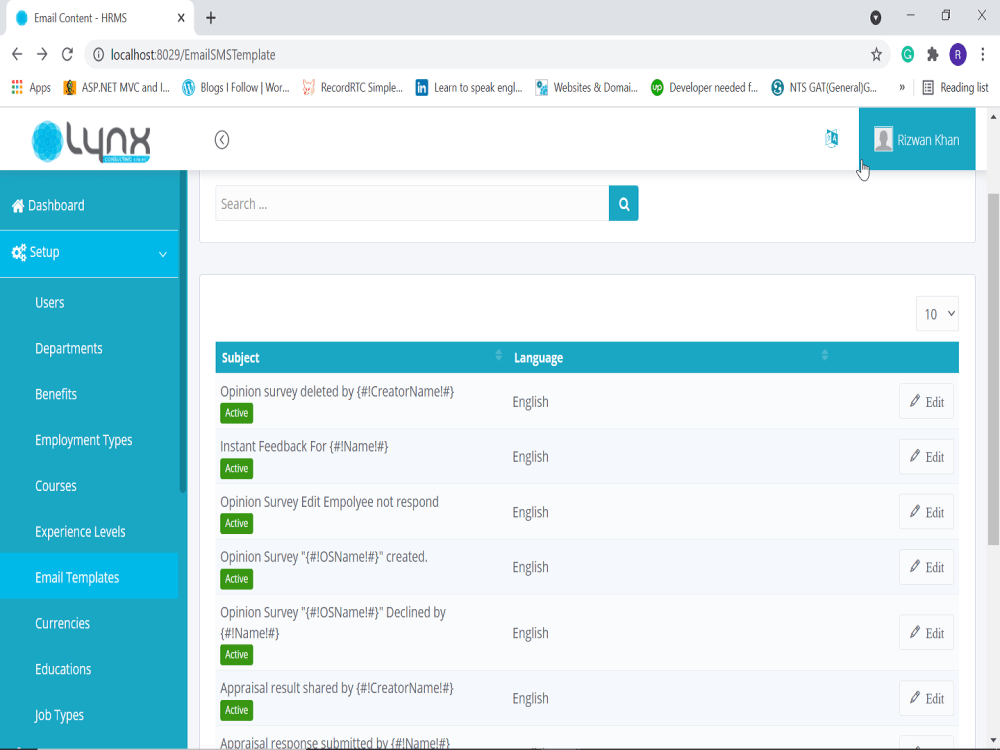Open the Apps bookmarks grid

[x=31, y=87]
